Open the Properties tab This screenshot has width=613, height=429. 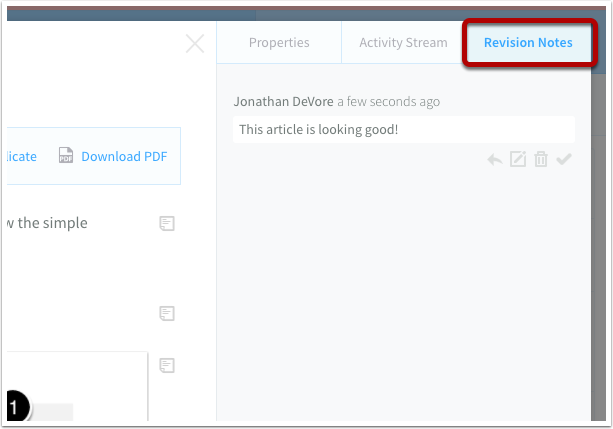point(279,42)
